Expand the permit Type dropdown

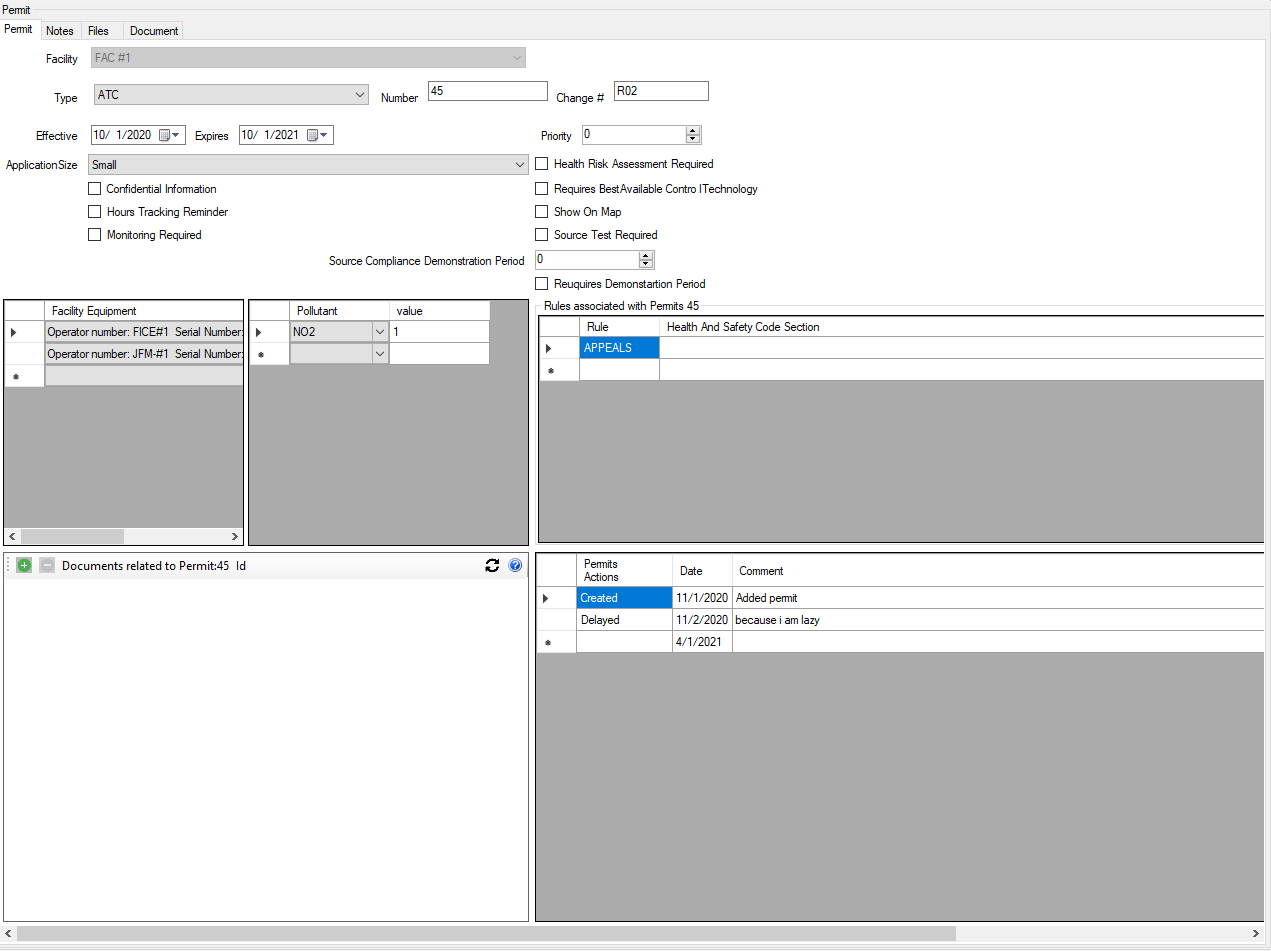pos(360,95)
